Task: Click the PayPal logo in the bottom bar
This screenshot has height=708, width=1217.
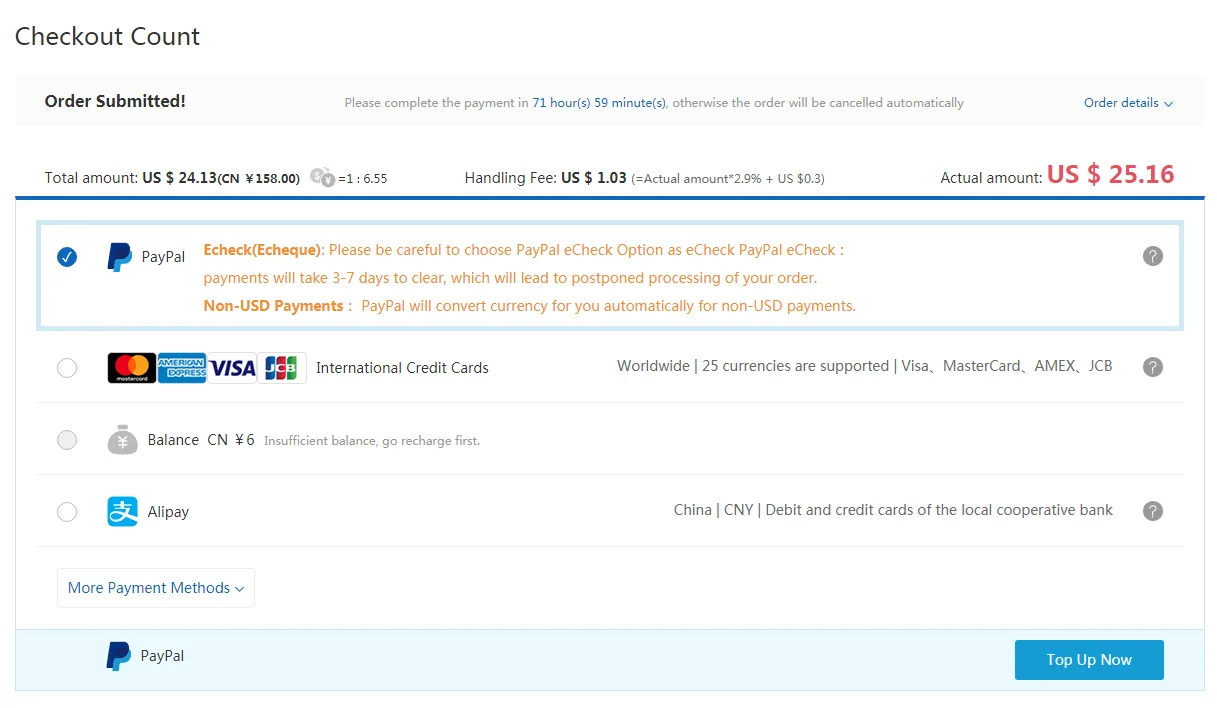Action: coord(119,656)
